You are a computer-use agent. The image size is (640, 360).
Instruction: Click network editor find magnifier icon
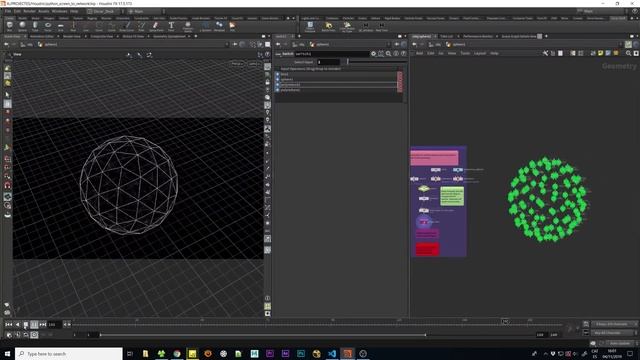pos(628,53)
